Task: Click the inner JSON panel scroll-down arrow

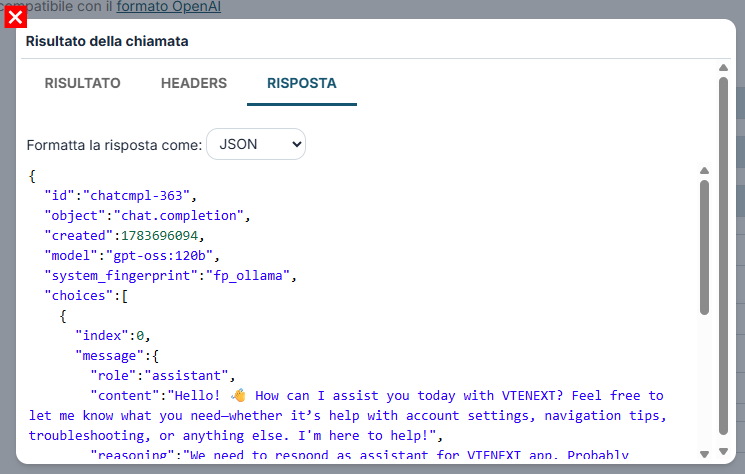Action: tap(705, 454)
